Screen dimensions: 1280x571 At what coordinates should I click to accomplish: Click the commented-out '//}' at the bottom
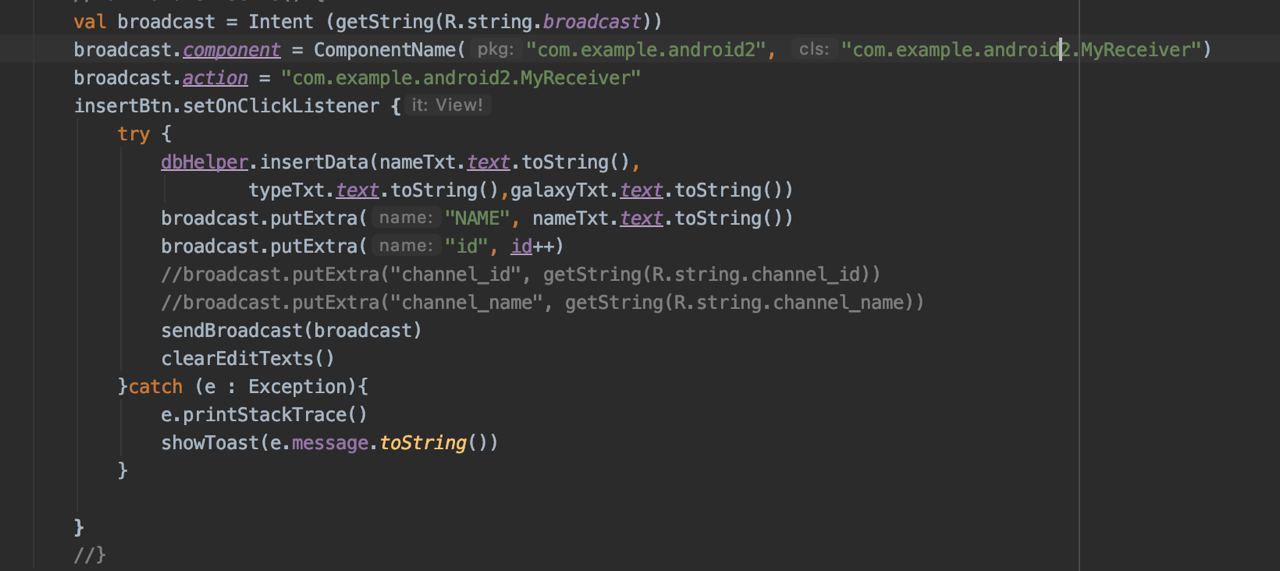(90, 553)
